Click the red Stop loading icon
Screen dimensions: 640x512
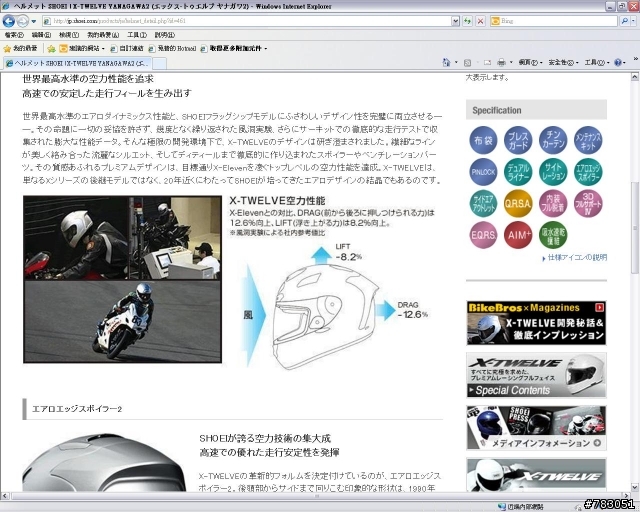pos(480,21)
